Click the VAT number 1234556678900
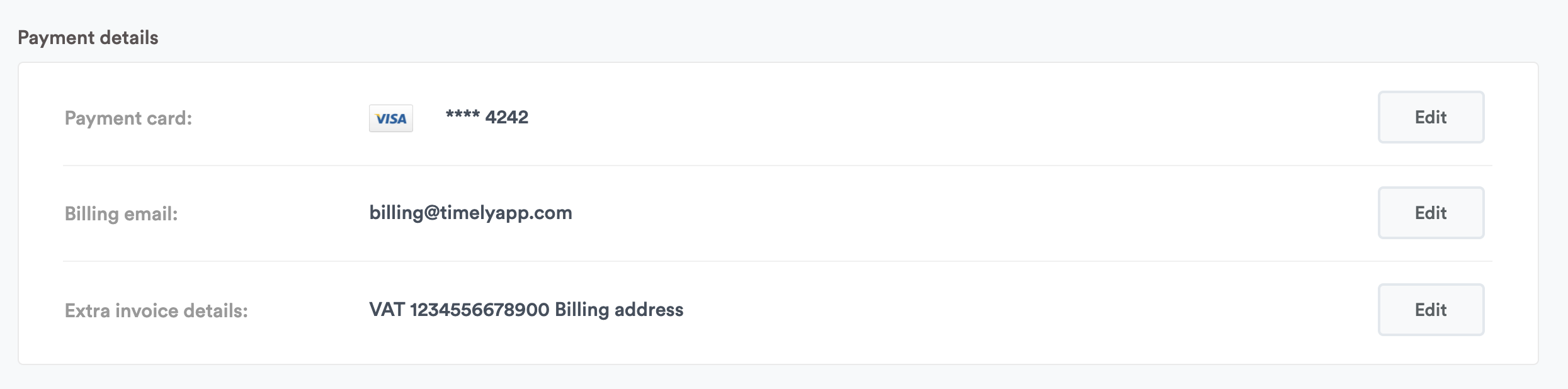Screen dimensions: 1568x389 click(480, 310)
